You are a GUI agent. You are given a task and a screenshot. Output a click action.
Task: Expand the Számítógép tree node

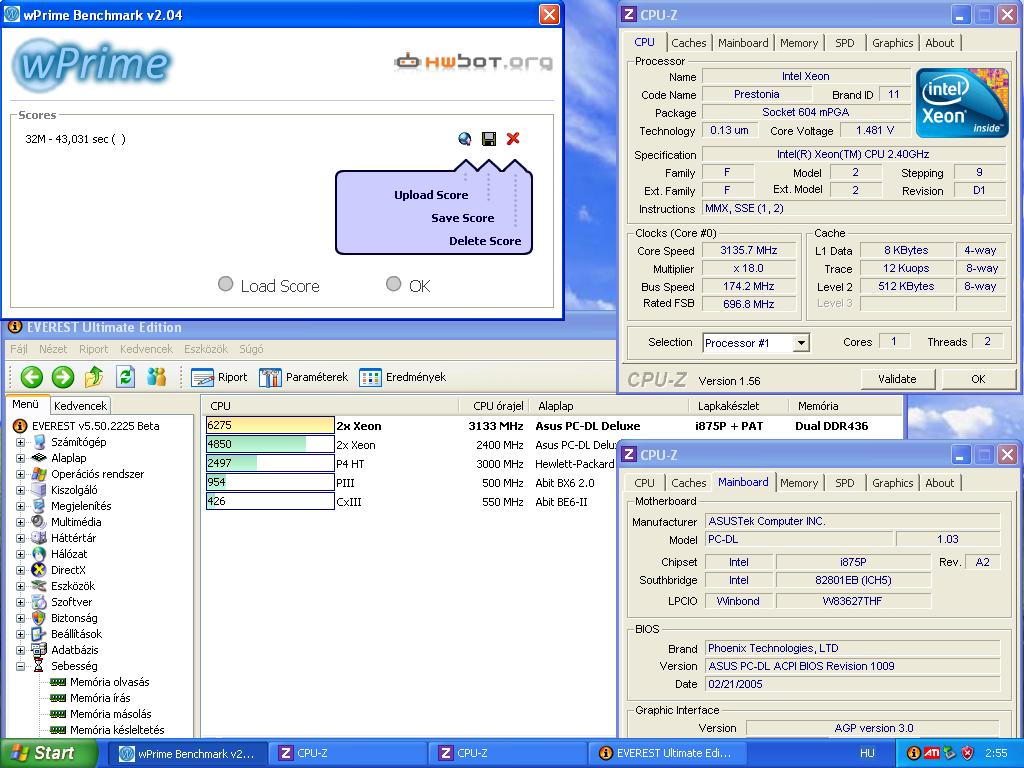point(20,442)
